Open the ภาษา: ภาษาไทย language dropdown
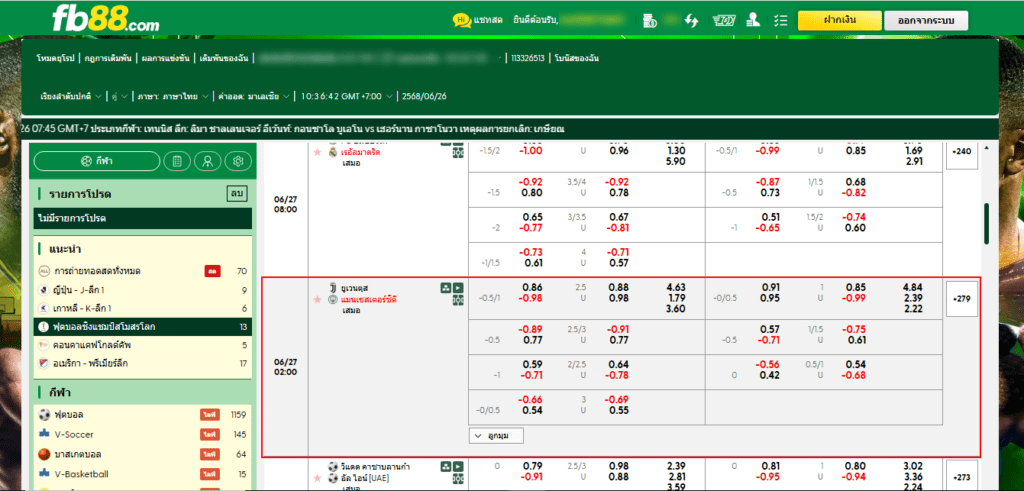 [x=172, y=97]
